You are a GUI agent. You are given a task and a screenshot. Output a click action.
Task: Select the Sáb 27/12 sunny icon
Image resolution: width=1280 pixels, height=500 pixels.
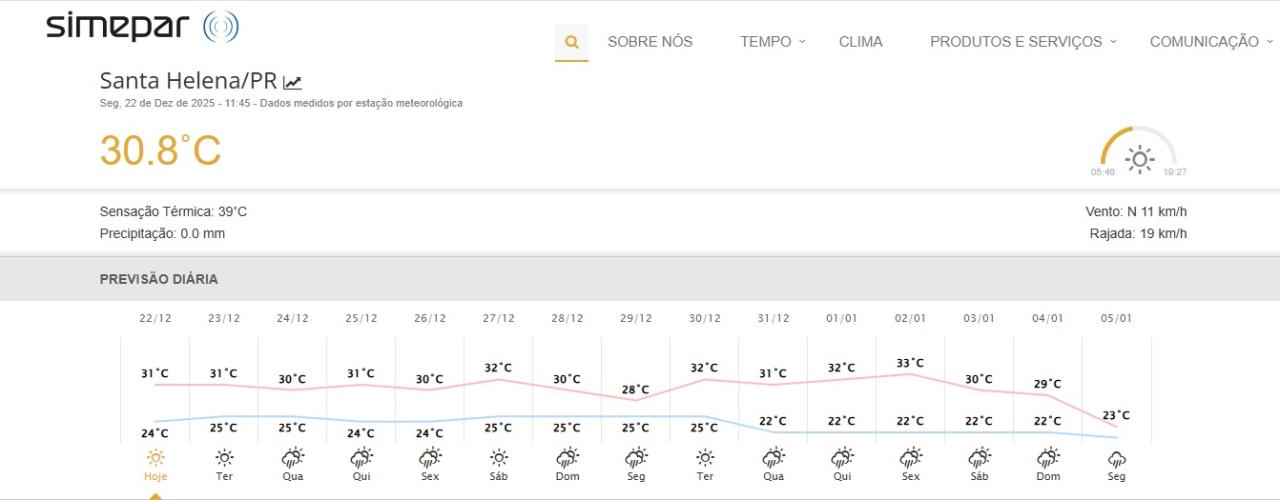click(x=499, y=457)
